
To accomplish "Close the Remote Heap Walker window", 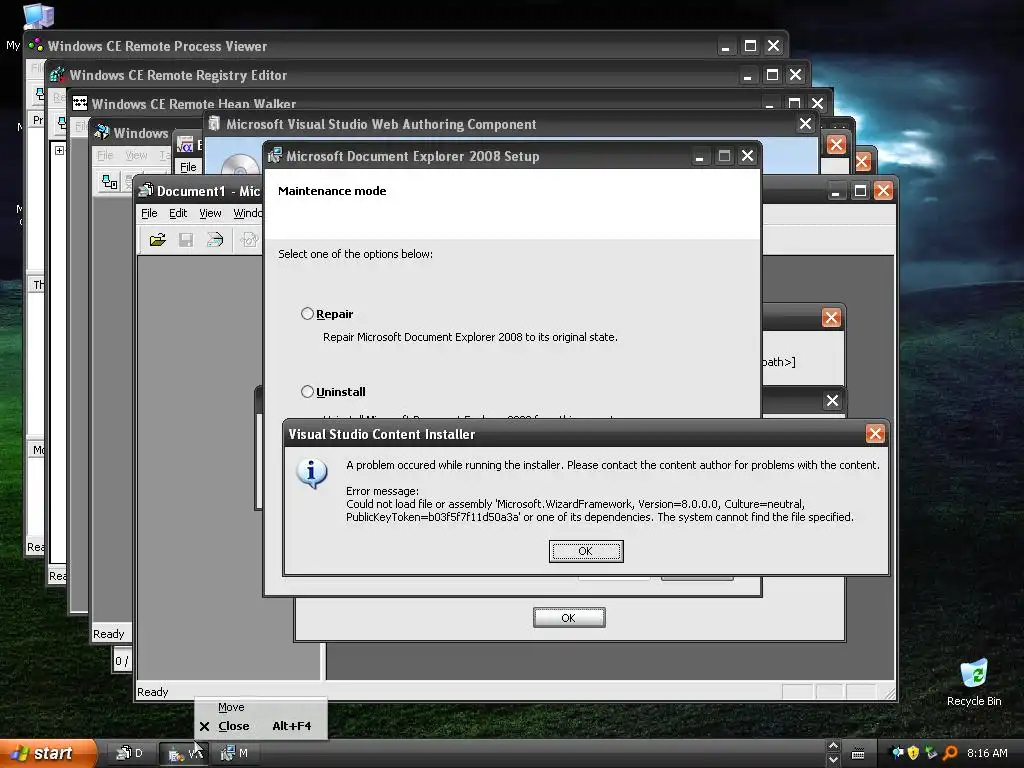I will 817,103.
